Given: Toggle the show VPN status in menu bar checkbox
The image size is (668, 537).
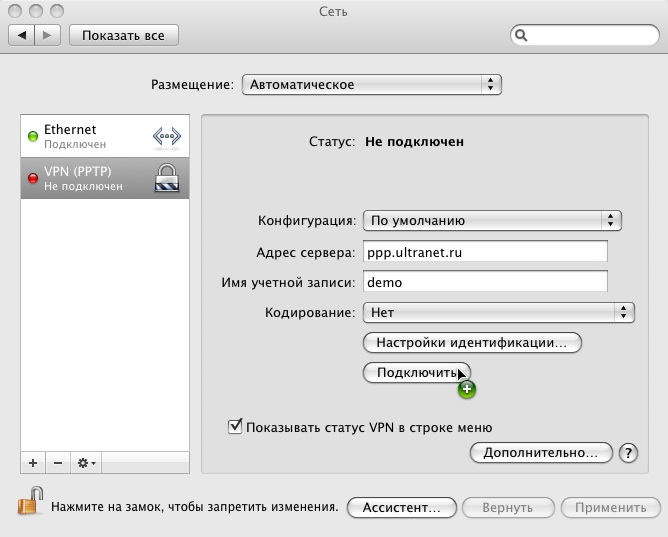Looking at the screenshot, I should (x=236, y=427).
